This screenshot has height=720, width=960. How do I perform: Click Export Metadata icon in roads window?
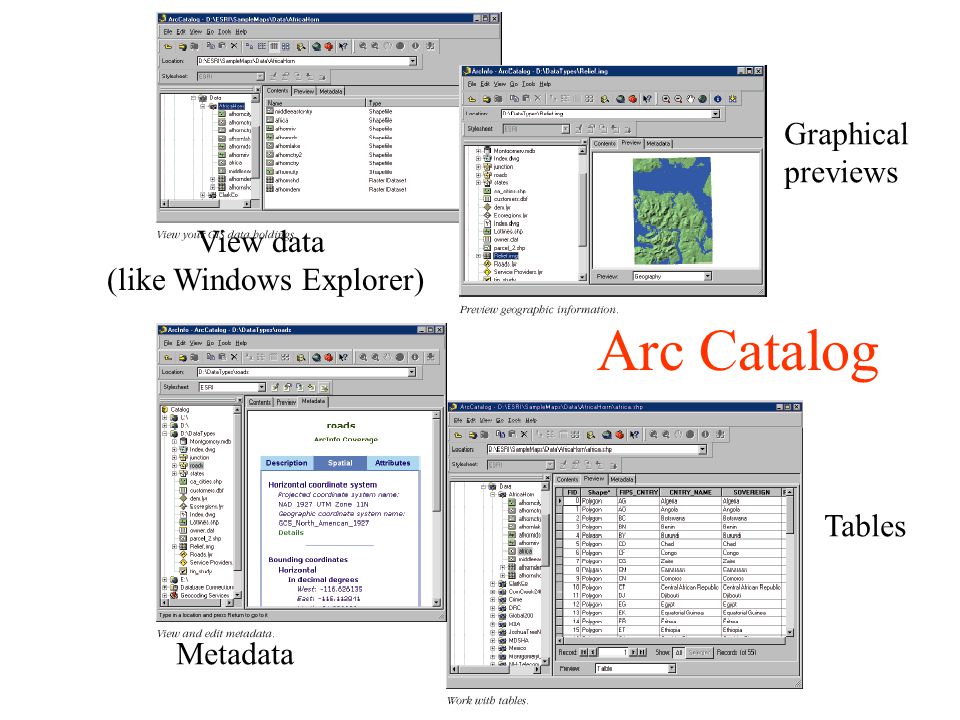pyautogui.click(x=312, y=387)
